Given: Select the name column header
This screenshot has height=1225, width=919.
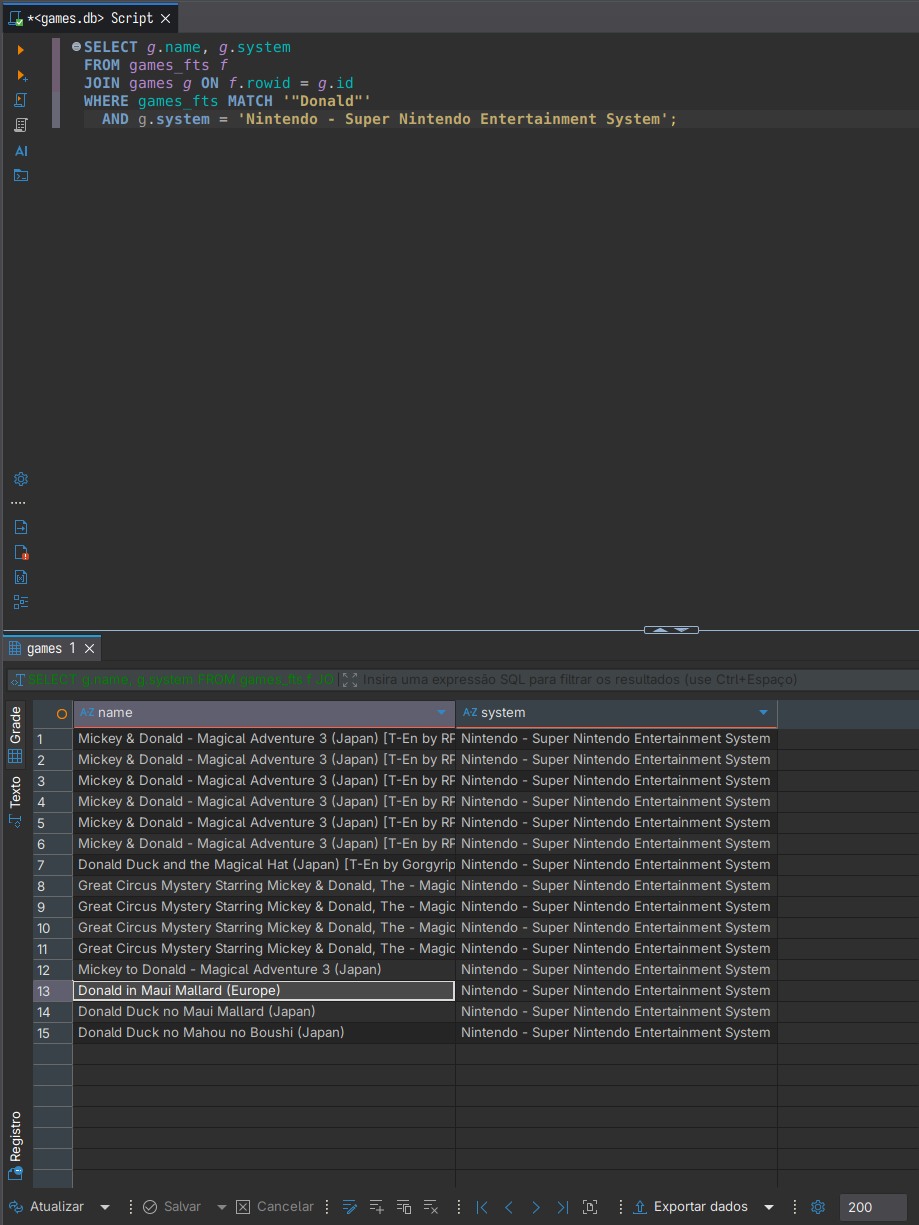Looking at the screenshot, I should (x=264, y=713).
